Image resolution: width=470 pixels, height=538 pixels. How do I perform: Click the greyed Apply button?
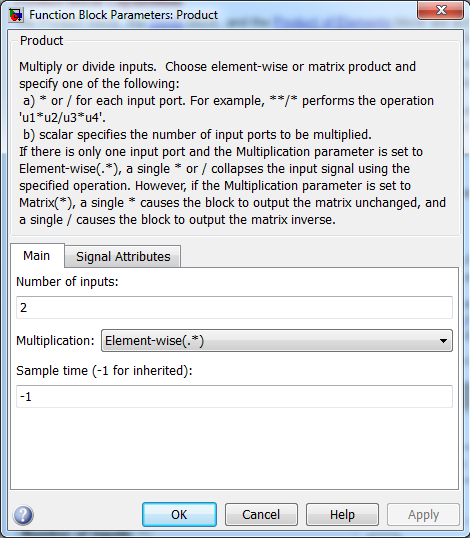[x=423, y=515]
